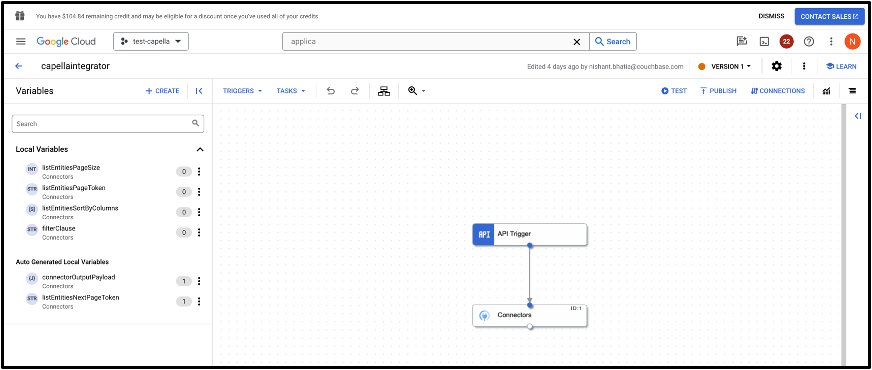Image resolution: width=872 pixels, height=370 pixels.
Task: Expand the right-side collapsed panel
Action: coord(858,116)
